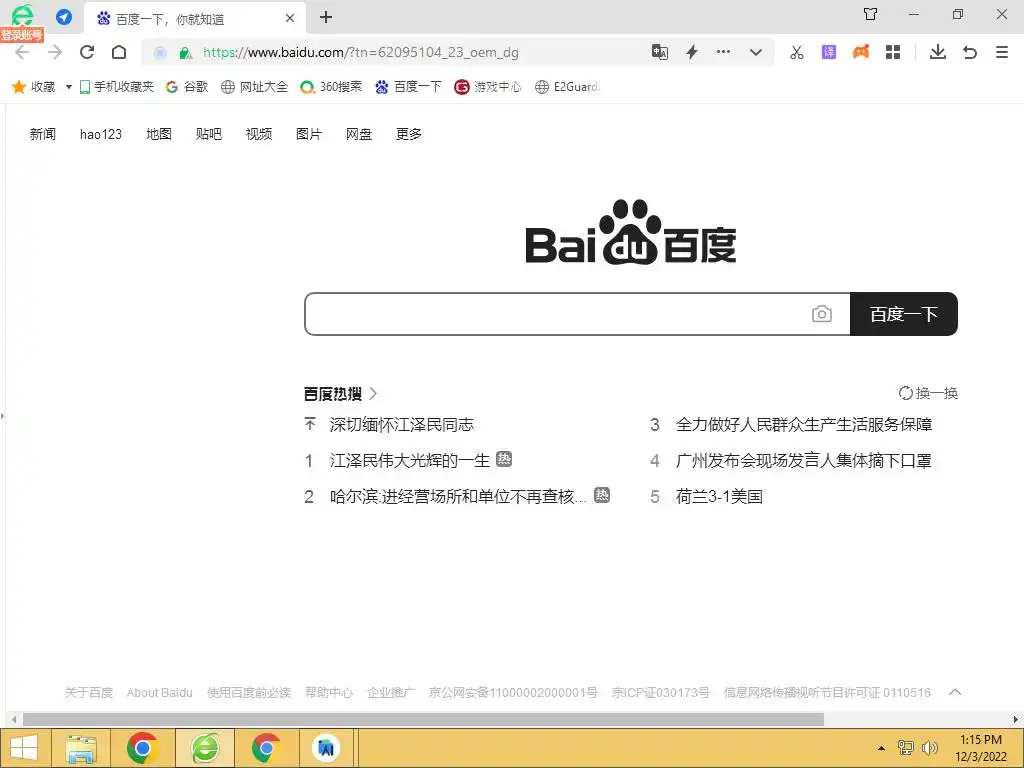This screenshot has height=768, width=1024.
Task: Open the 百度热搜 heading link
Action: coord(340,394)
